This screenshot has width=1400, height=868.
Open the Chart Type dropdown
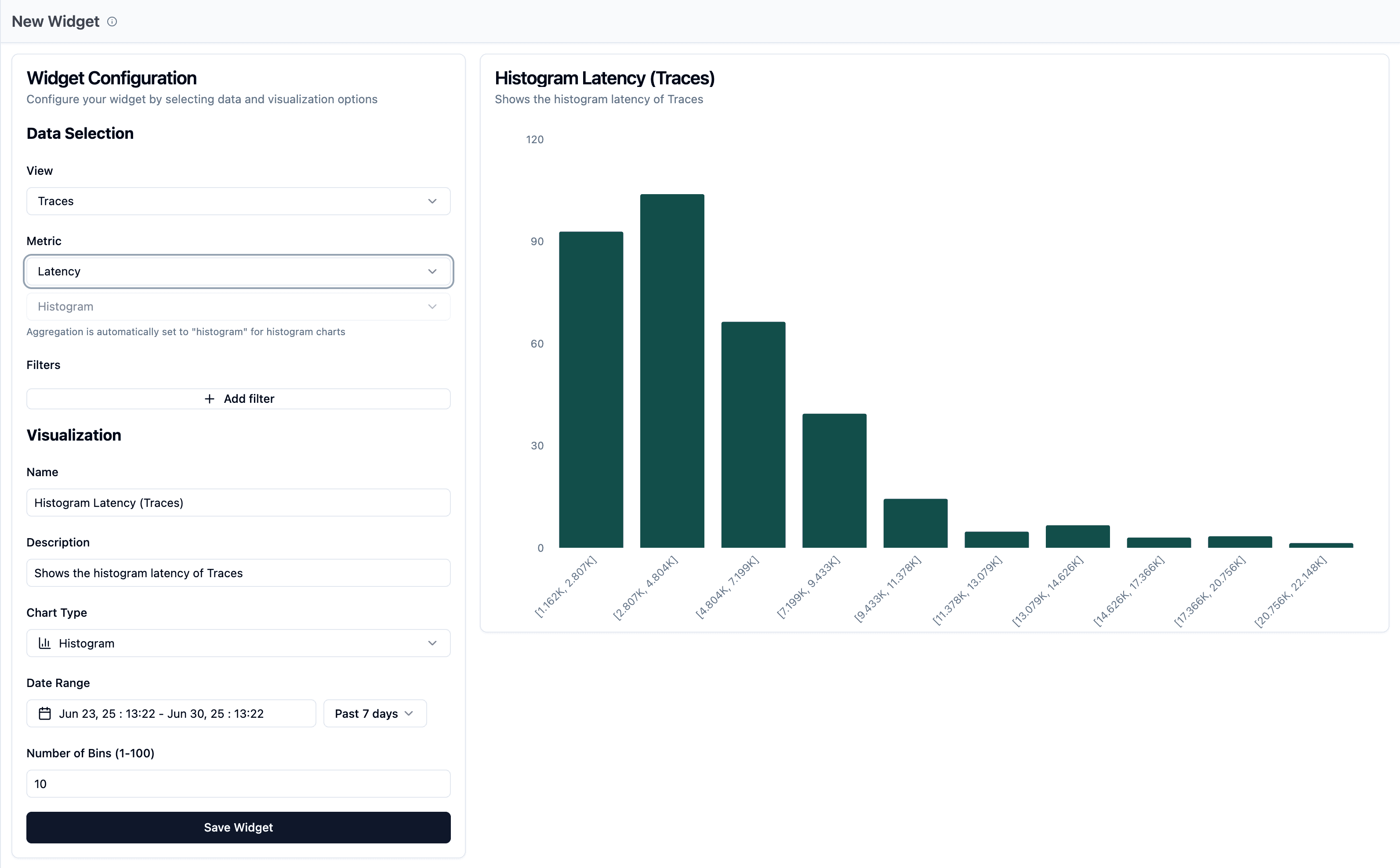tap(238, 643)
